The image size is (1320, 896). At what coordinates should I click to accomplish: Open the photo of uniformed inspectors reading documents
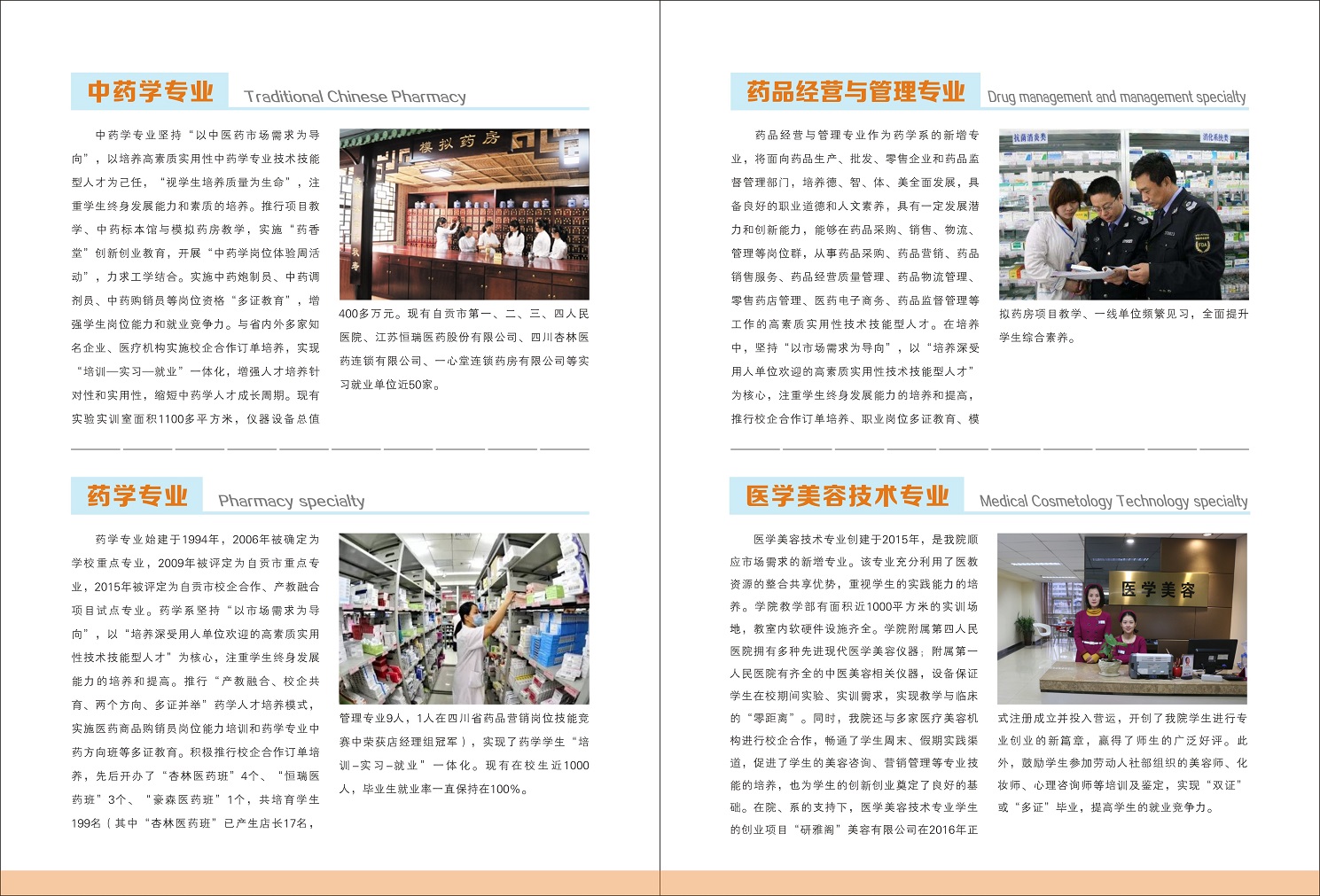pyautogui.click(x=1123, y=214)
